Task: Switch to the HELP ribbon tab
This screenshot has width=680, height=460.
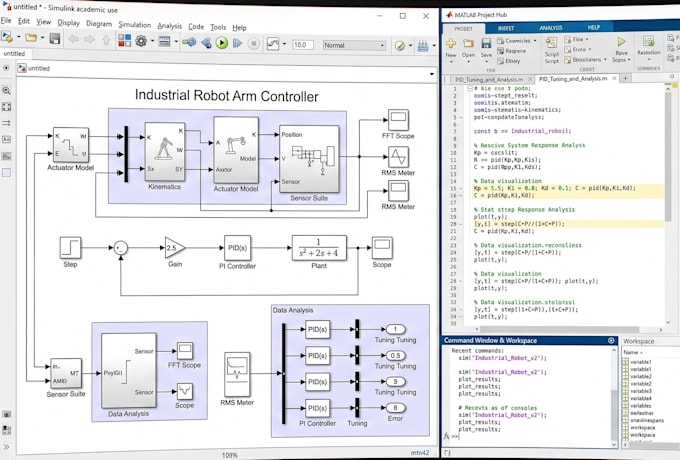Action: point(594,27)
